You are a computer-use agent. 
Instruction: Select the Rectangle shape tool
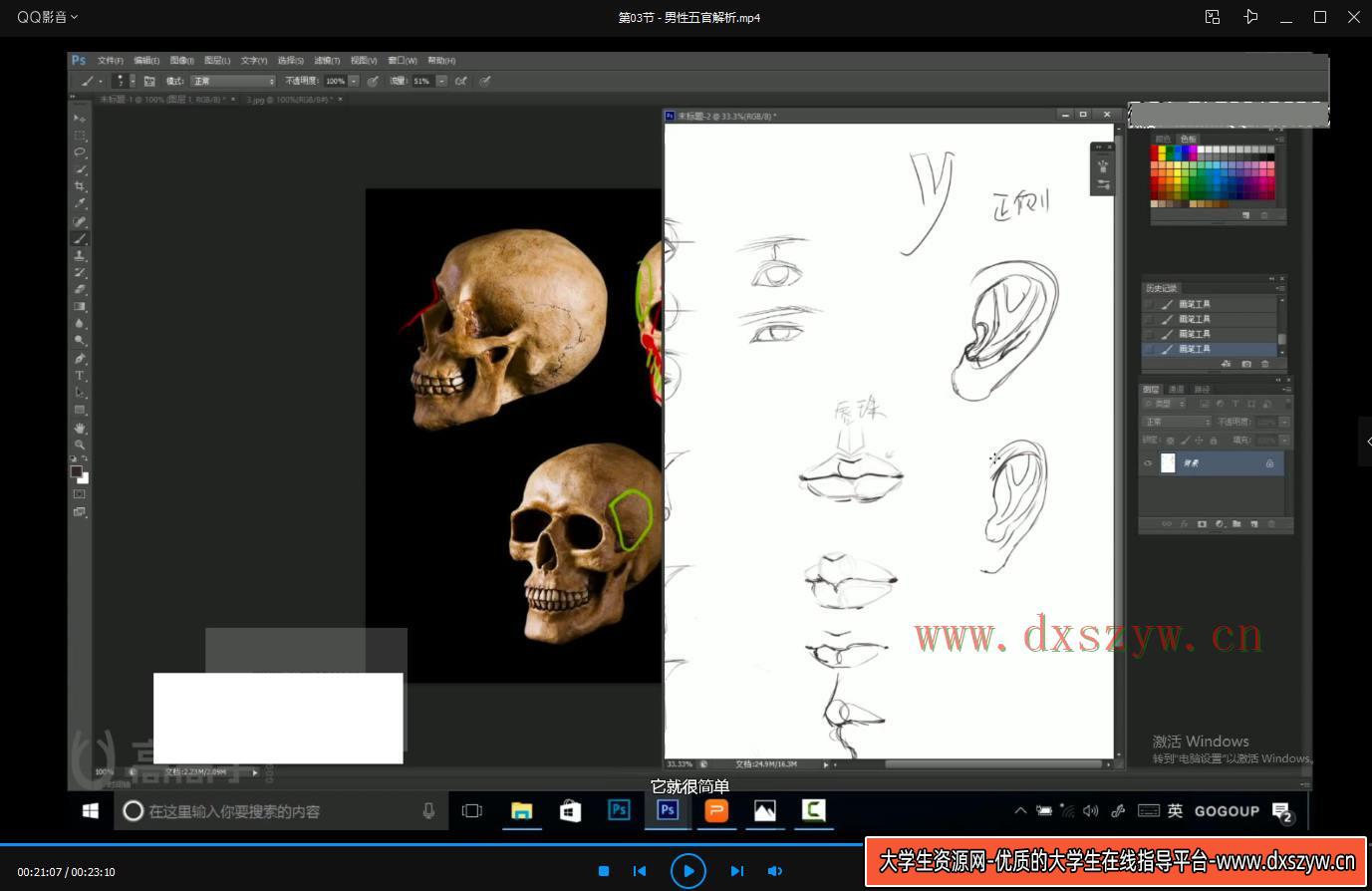(80, 410)
